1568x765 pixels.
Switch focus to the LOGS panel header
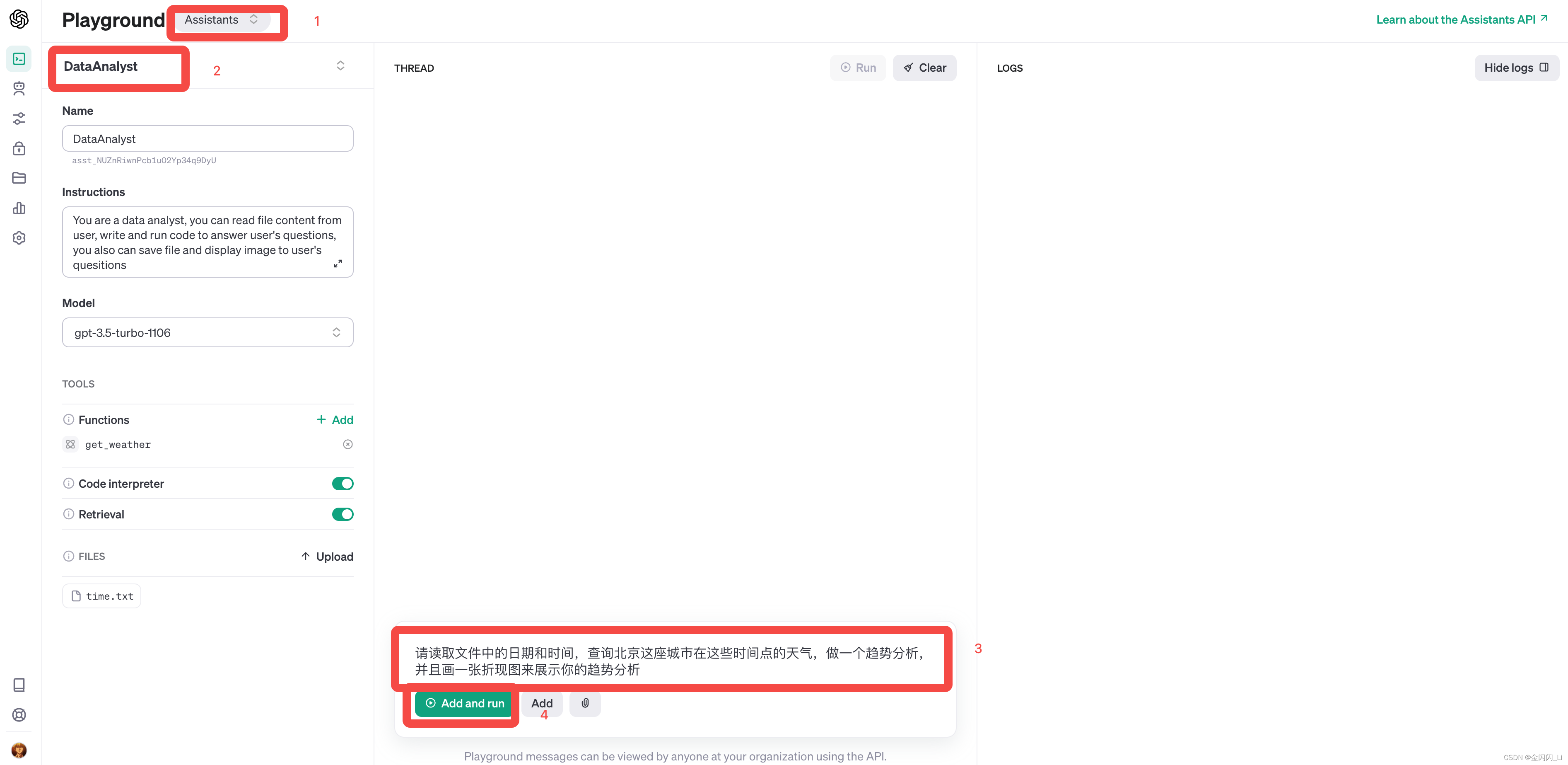1010,68
